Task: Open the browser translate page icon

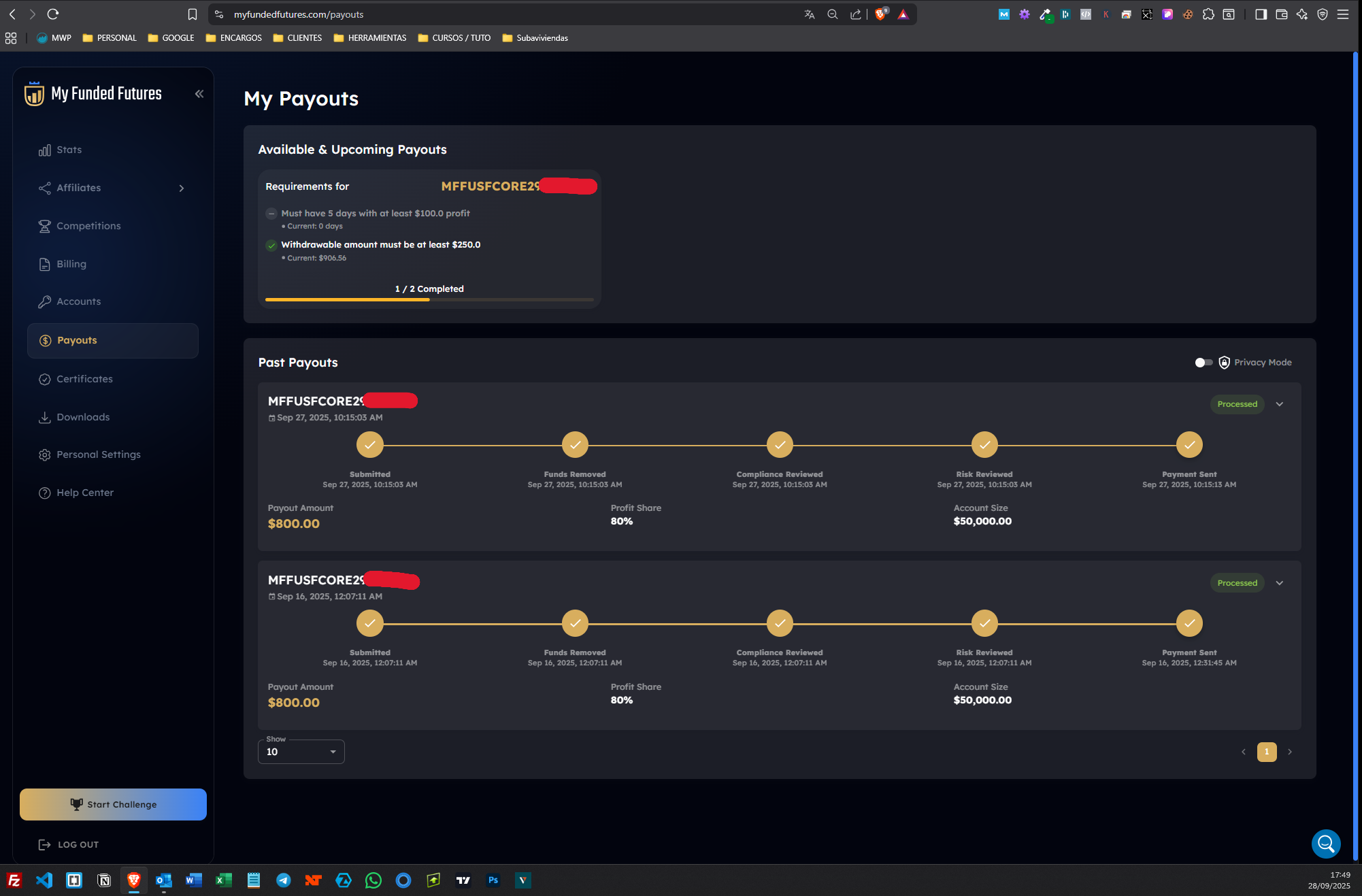Action: click(x=810, y=14)
